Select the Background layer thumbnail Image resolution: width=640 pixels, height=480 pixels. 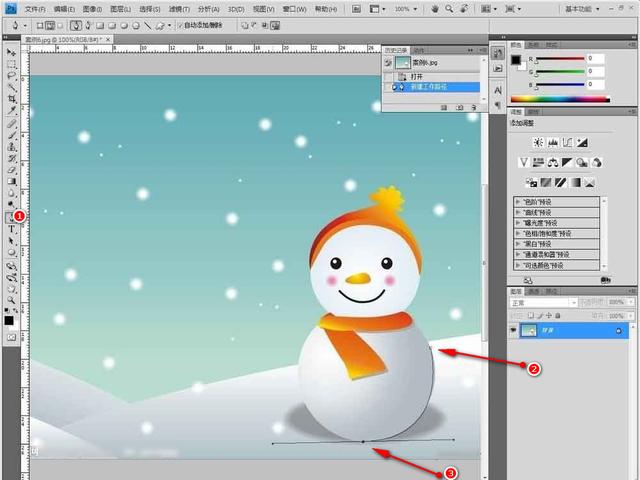(530, 331)
